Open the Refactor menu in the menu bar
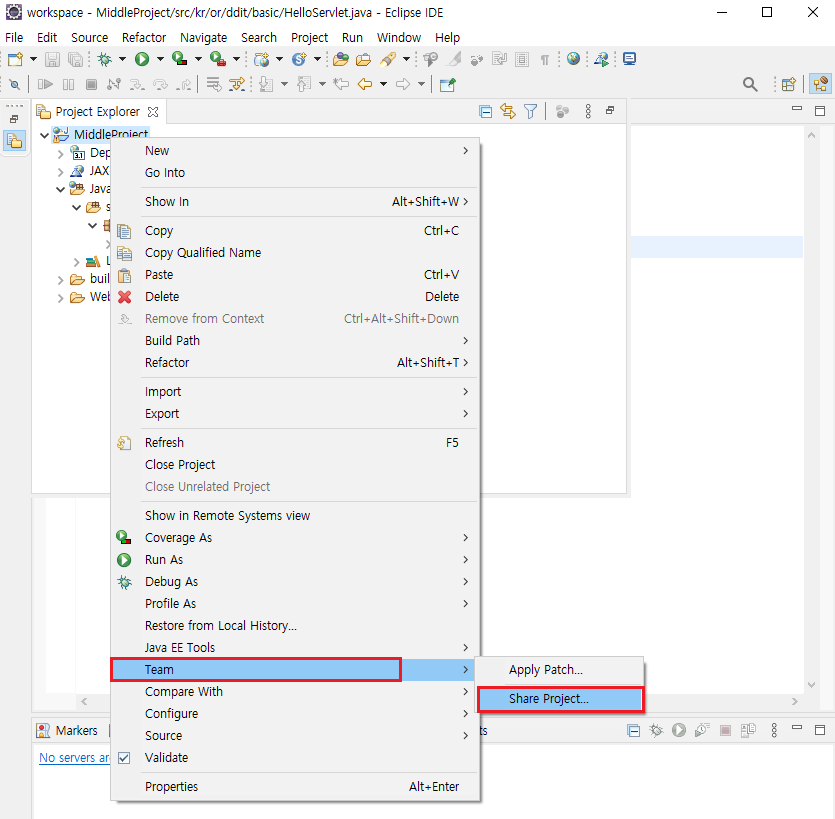This screenshot has height=819, width=835. pyautogui.click(x=144, y=37)
